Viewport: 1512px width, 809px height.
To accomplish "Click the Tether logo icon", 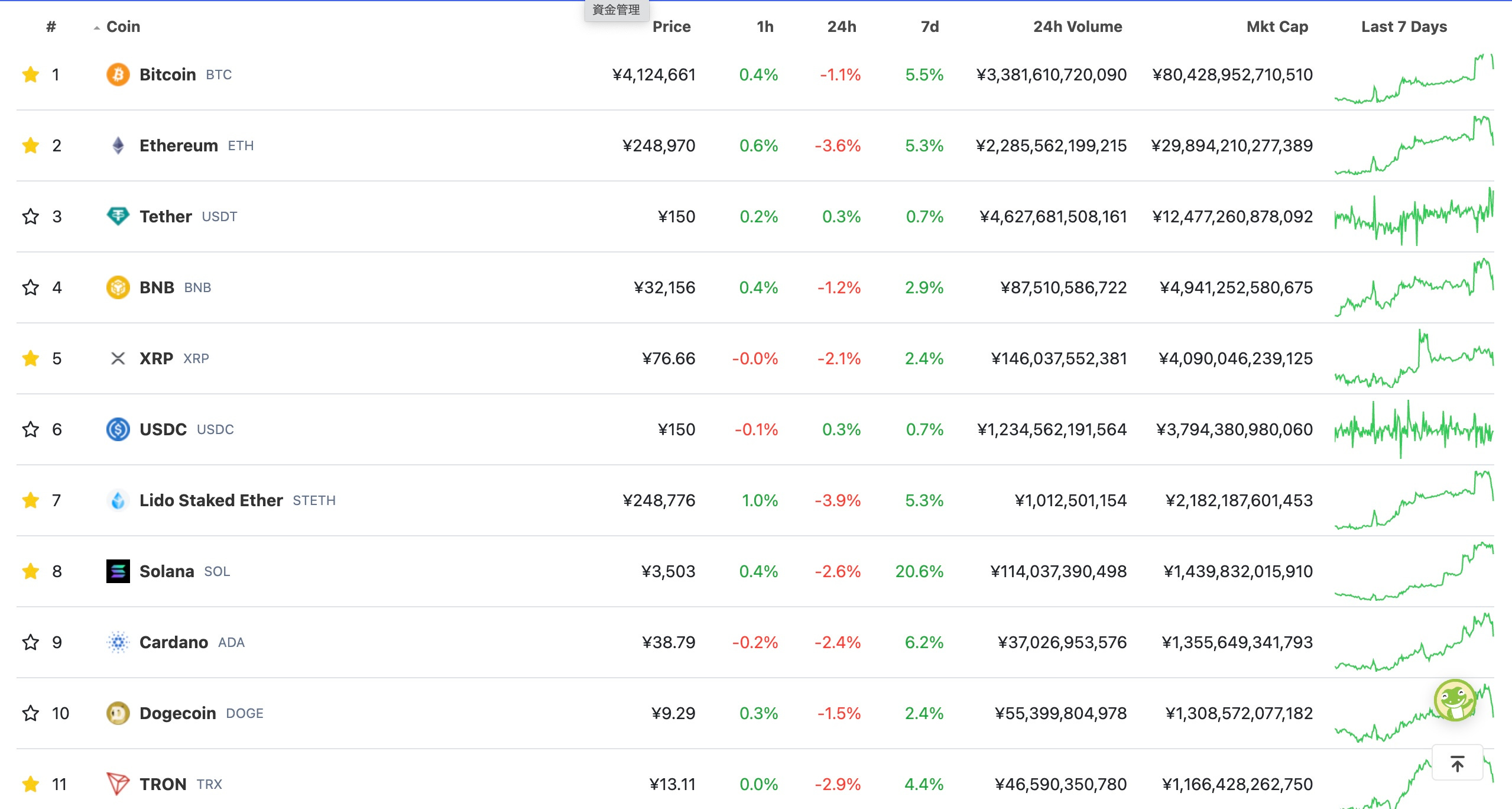I will 118,216.
